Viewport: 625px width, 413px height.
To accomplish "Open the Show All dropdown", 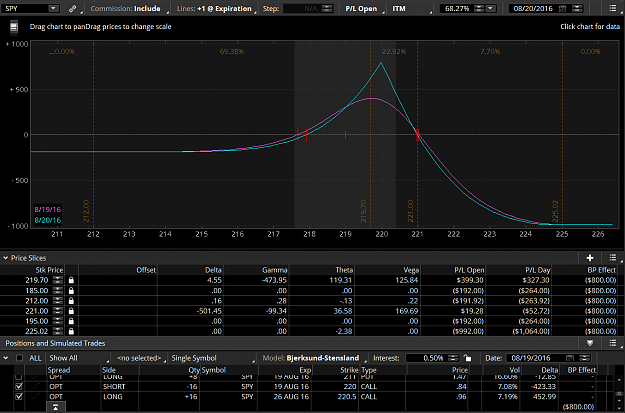I will pyautogui.click(x=78, y=358).
